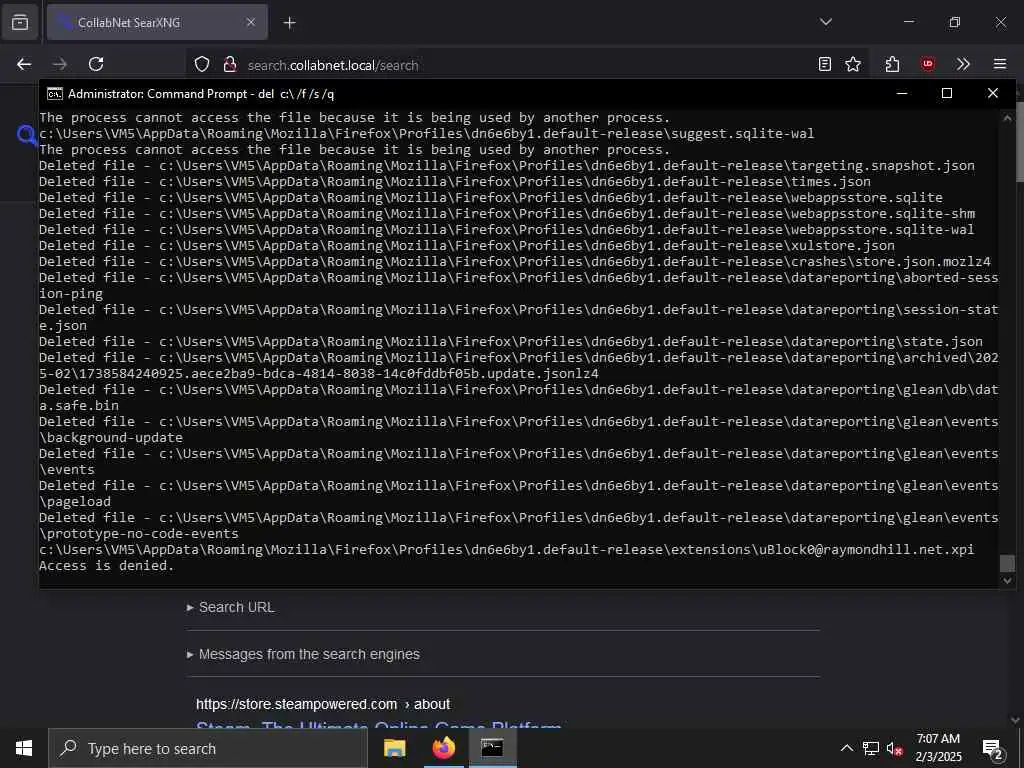Open the list all tabs dropdown
Viewport: 1024px width, 768px height.
click(825, 22)
